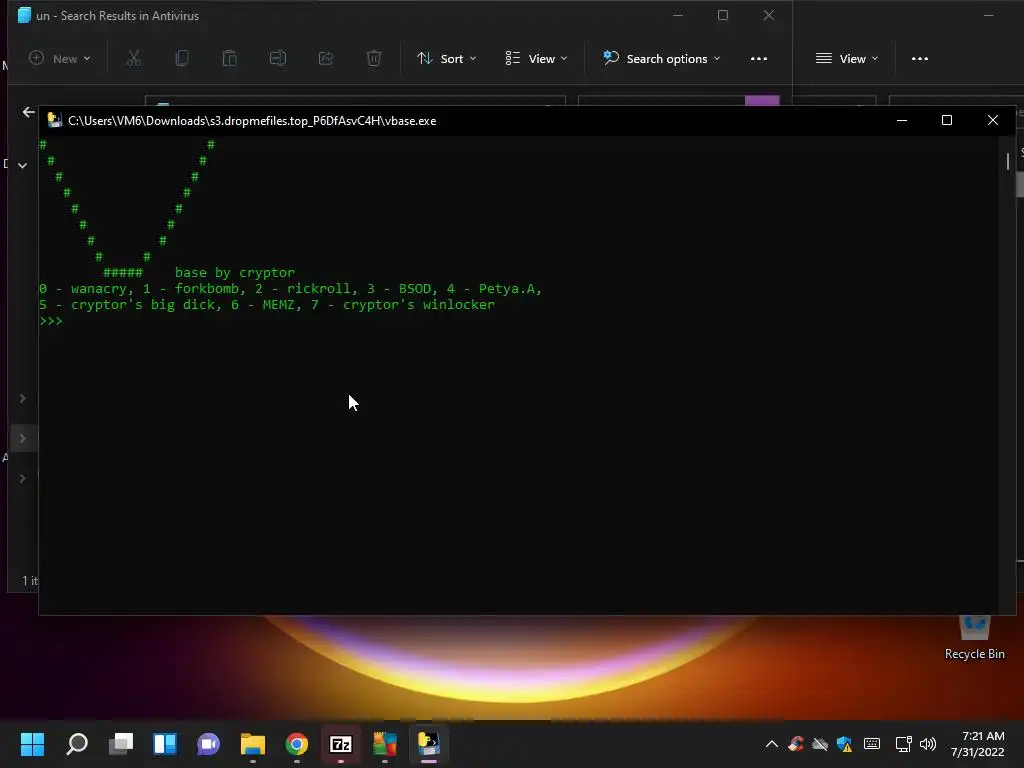Select the Recycle Bin desktop icon
This screenshot has height=768, width=1024.
coord(974,639)
